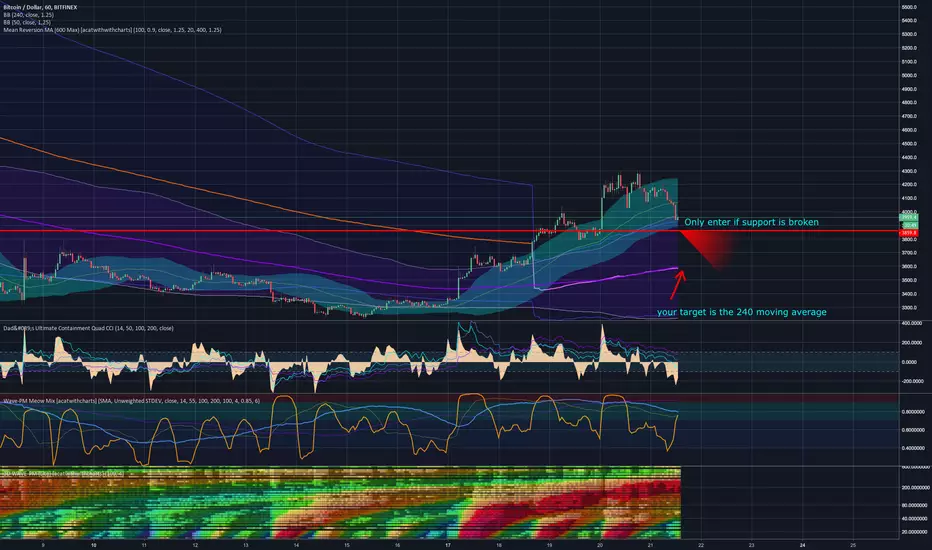The image size is (932, 550).
Task: Click the Ultimate Containment Quad CCI legend
Action: pos(89,328)
